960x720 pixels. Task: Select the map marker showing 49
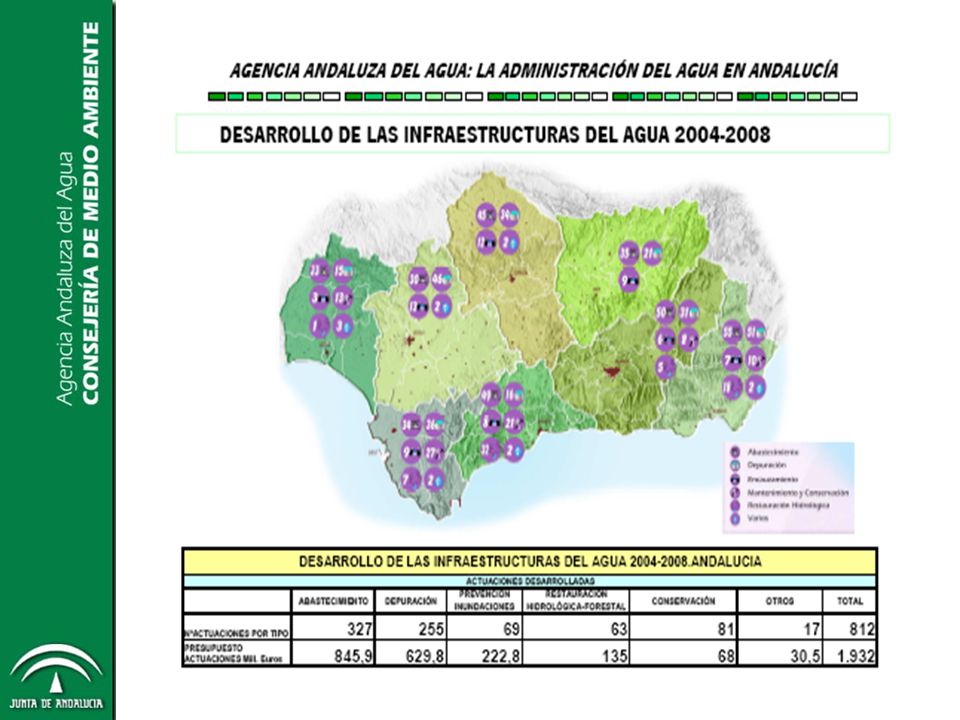click(x=490, y=395)
